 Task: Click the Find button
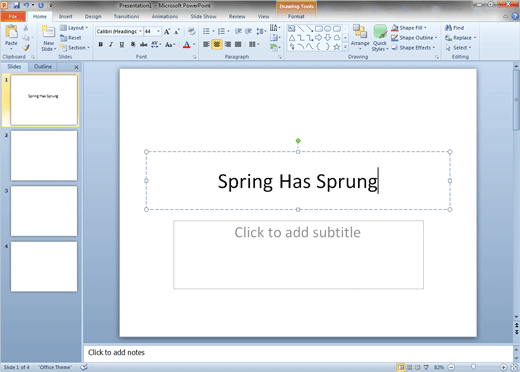pos(454,28)
